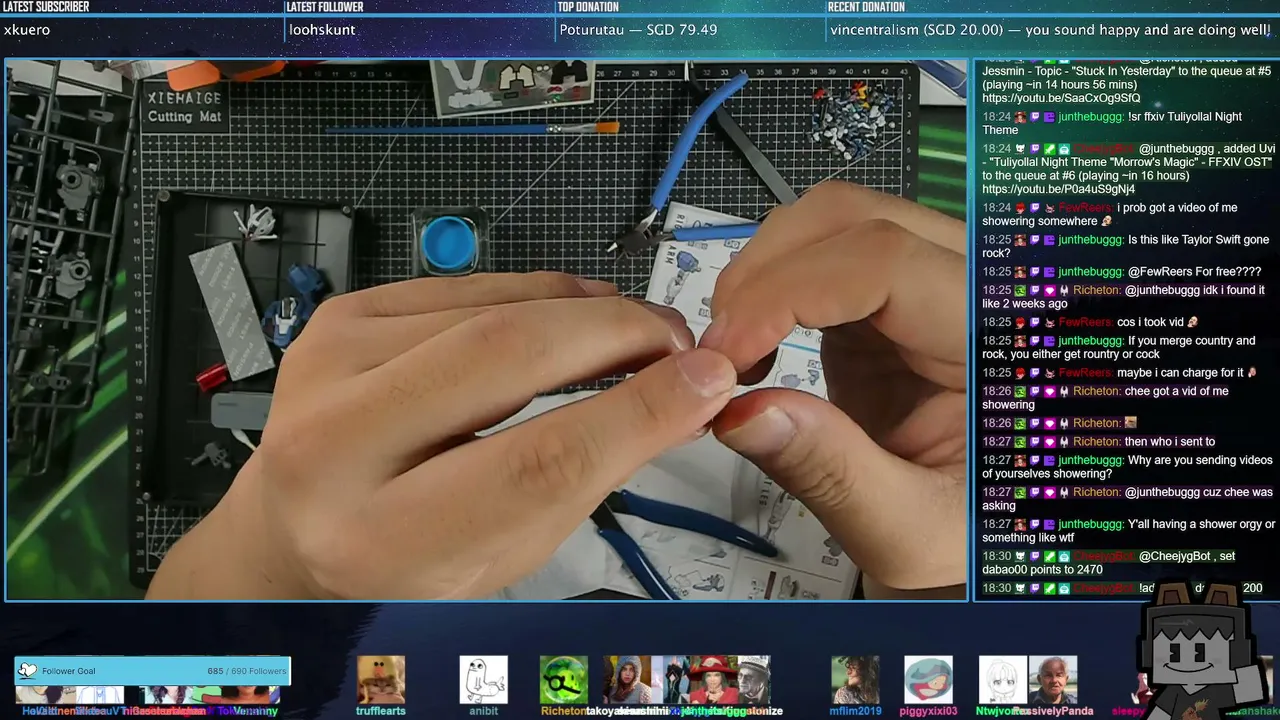Click trufflearts' avatar in the viewer row
This screenshot has height=720, width=1280.
point(381,680)
